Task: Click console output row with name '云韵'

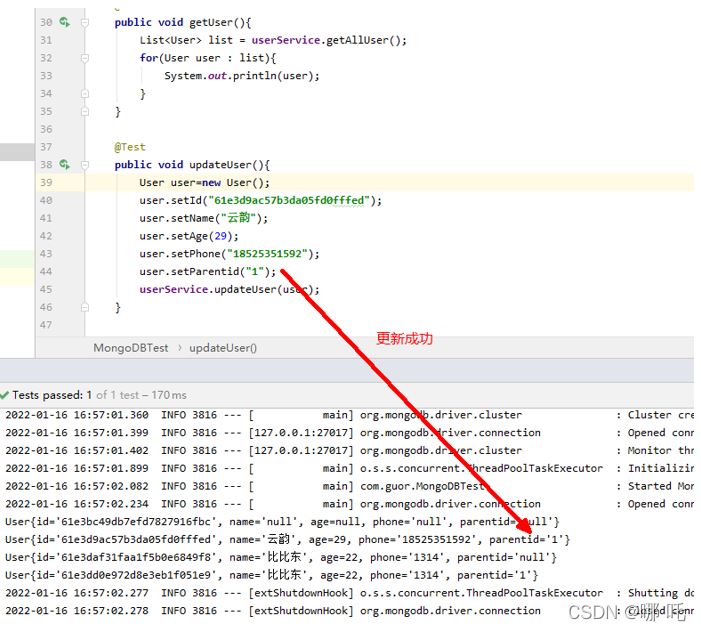Action: tap(287, 539)
